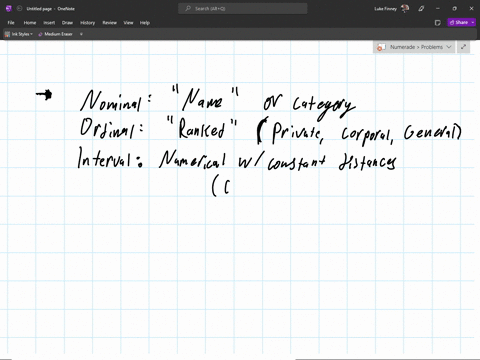Click the OneNote app logo

click(9, 9)
